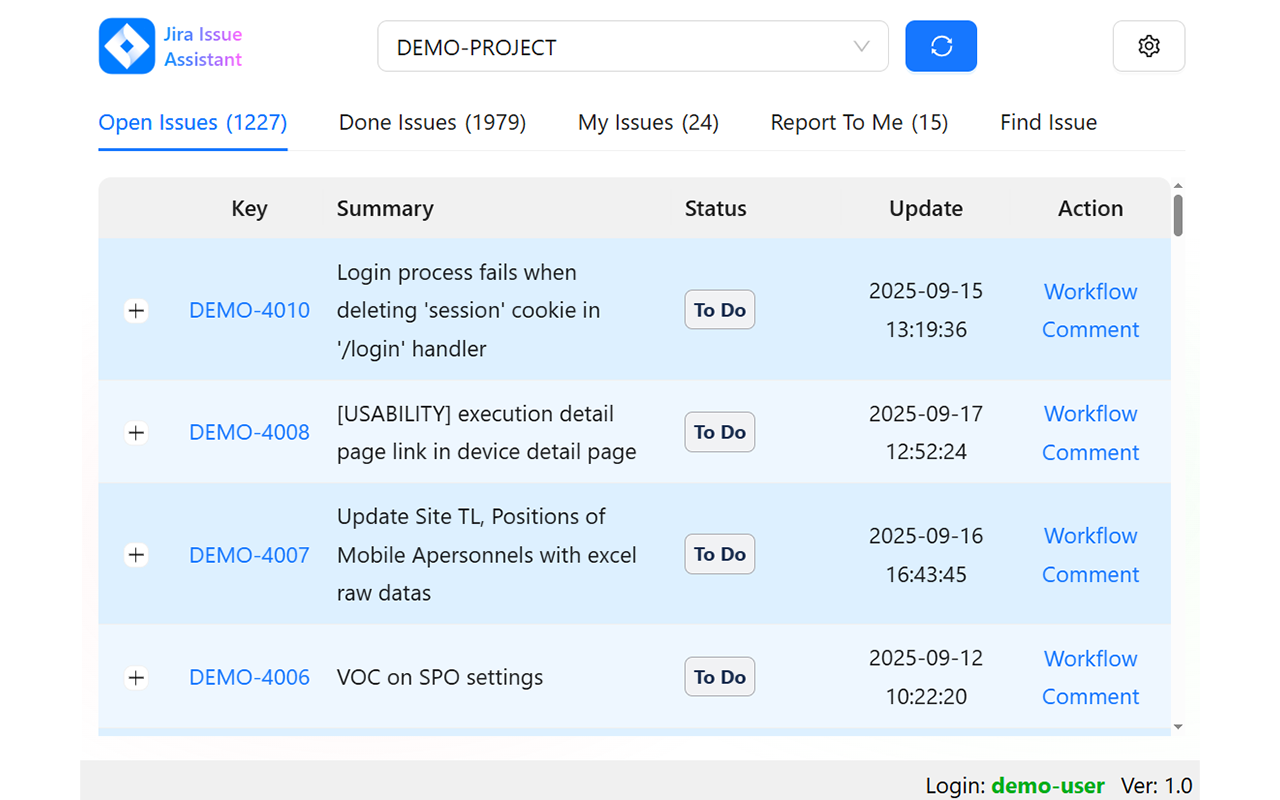This screenshot has height=800, width=1280.
Task: Open the DEMO-PROJECT project dropdown
Action: click(x=632, y=47)
